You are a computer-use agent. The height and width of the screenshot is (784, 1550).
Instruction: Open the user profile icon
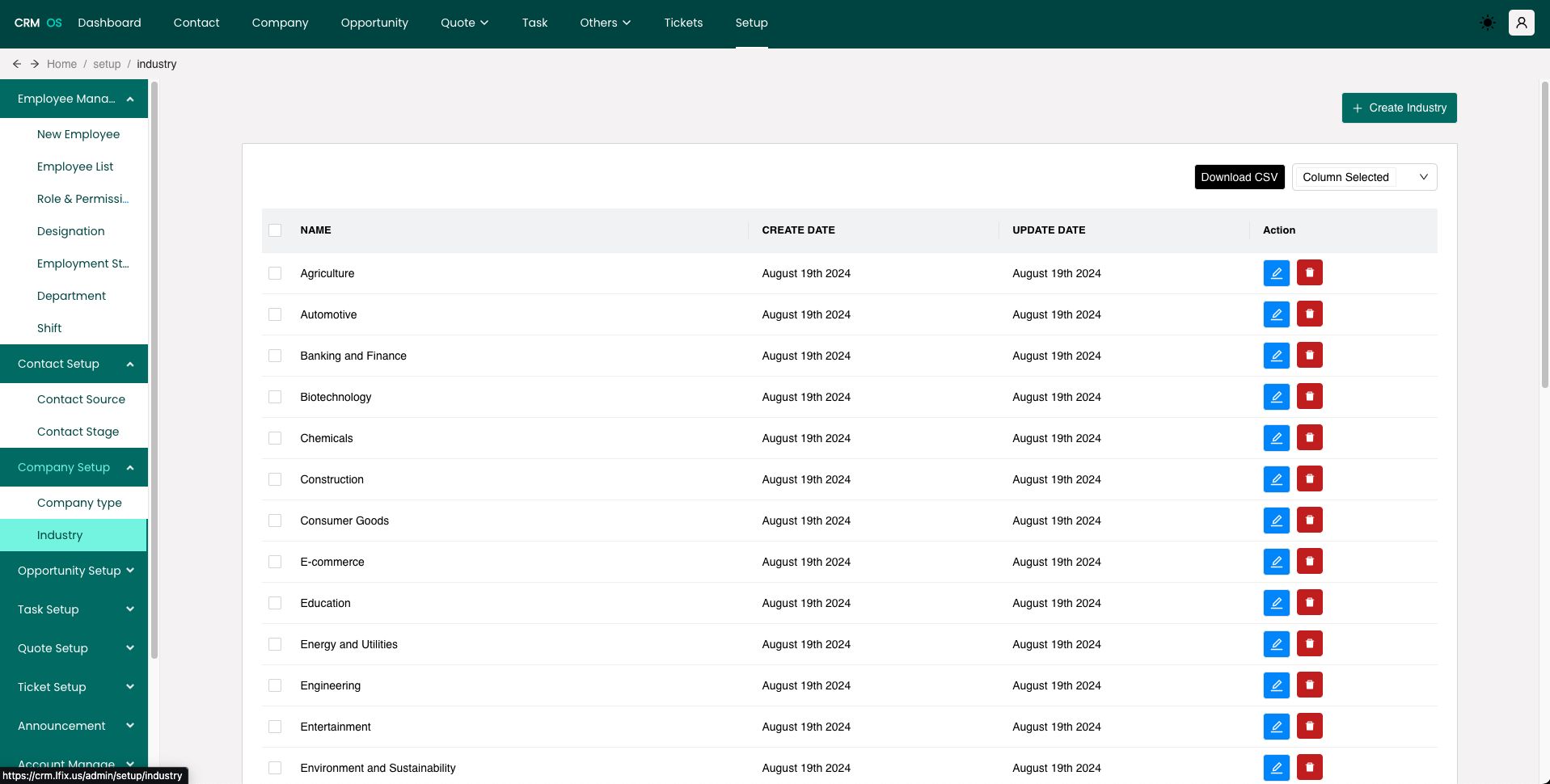coord(1521,23)
